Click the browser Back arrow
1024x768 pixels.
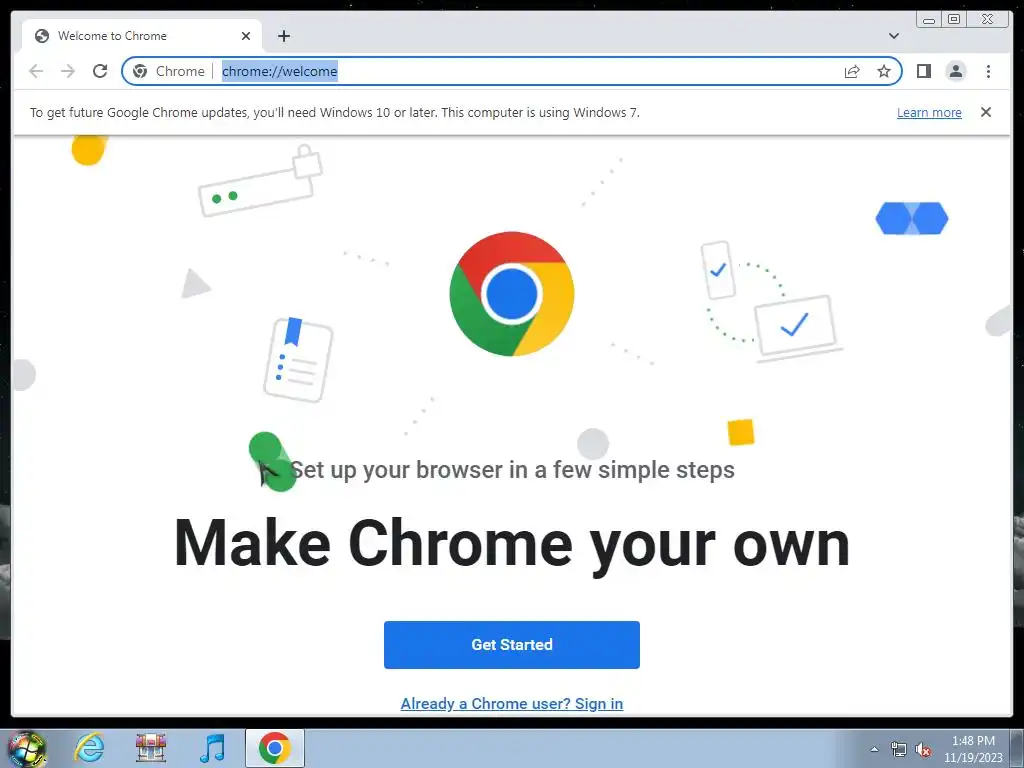pyautogui.click(x=36, y=71)
